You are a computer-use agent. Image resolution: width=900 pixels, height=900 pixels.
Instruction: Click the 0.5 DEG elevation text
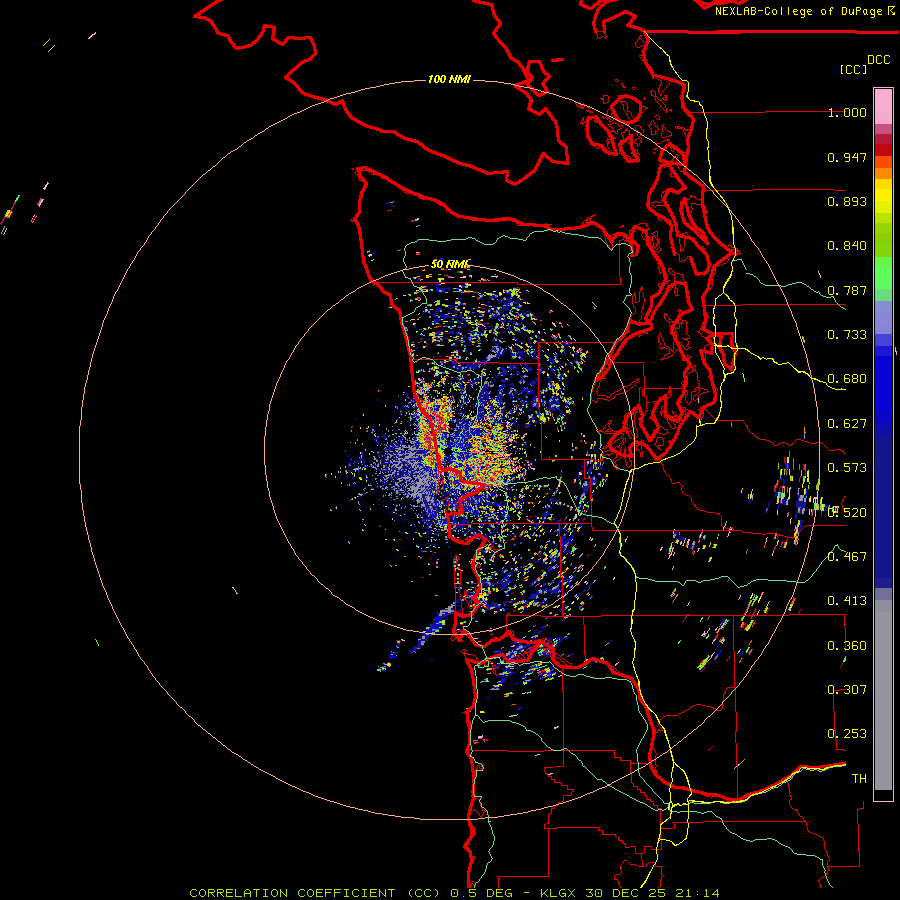[x=481, y=893]
